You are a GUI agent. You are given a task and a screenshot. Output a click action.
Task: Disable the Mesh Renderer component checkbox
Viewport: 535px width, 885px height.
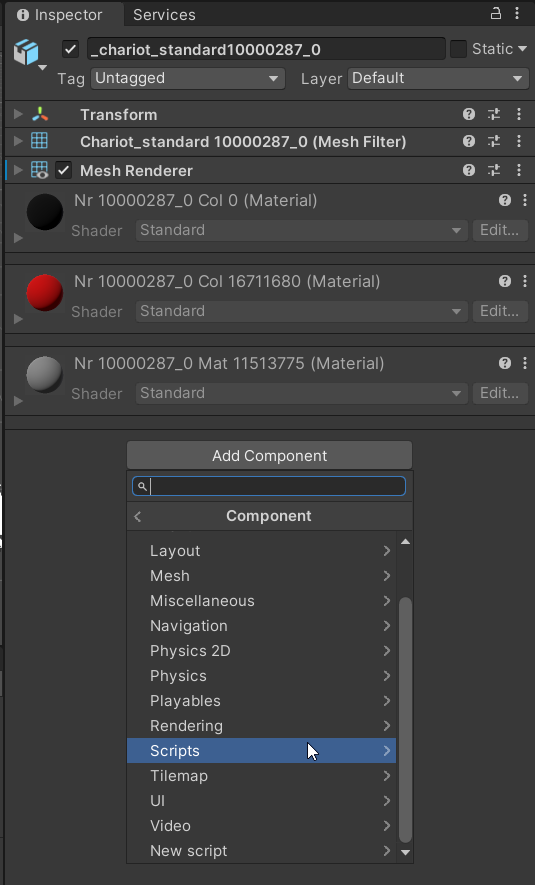(x=63, y=170)
